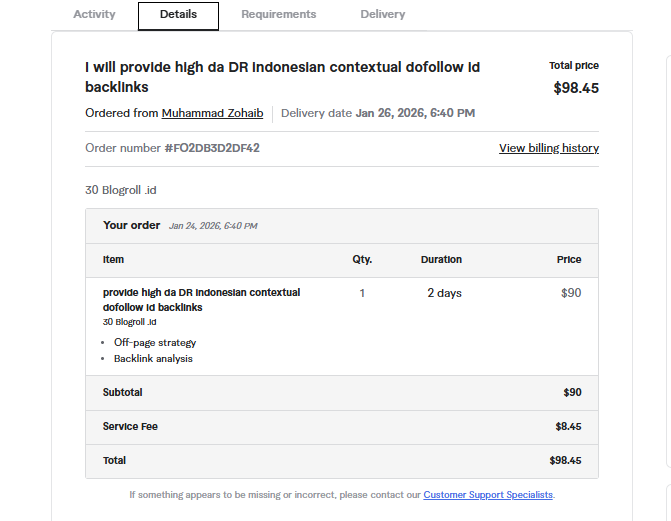Click the order title heading

tap(282, 77)
